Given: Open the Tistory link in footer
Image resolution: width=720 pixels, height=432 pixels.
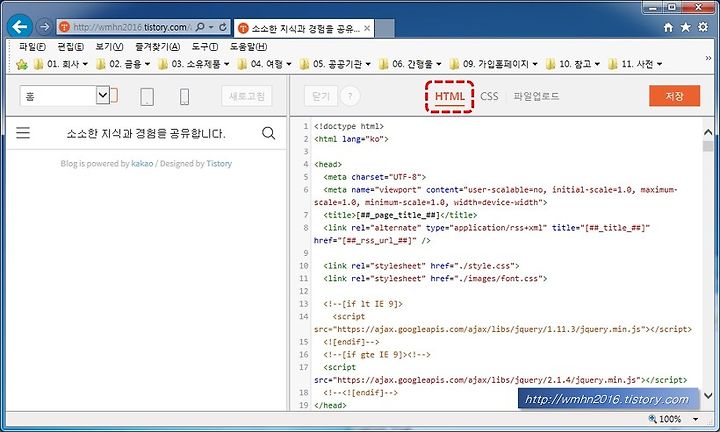Looking at the screenshot, I should tap(219, 163).
